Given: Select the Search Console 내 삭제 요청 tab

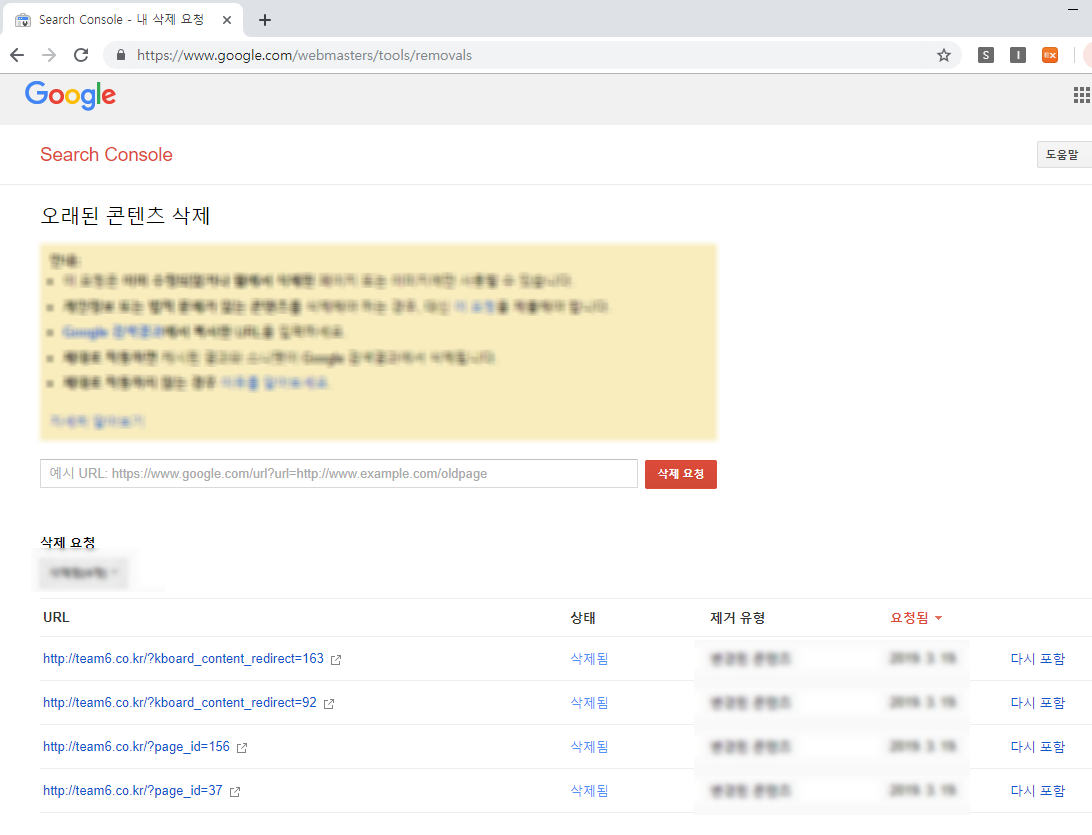Looking at the screenshot, I should tap(120, 20).
